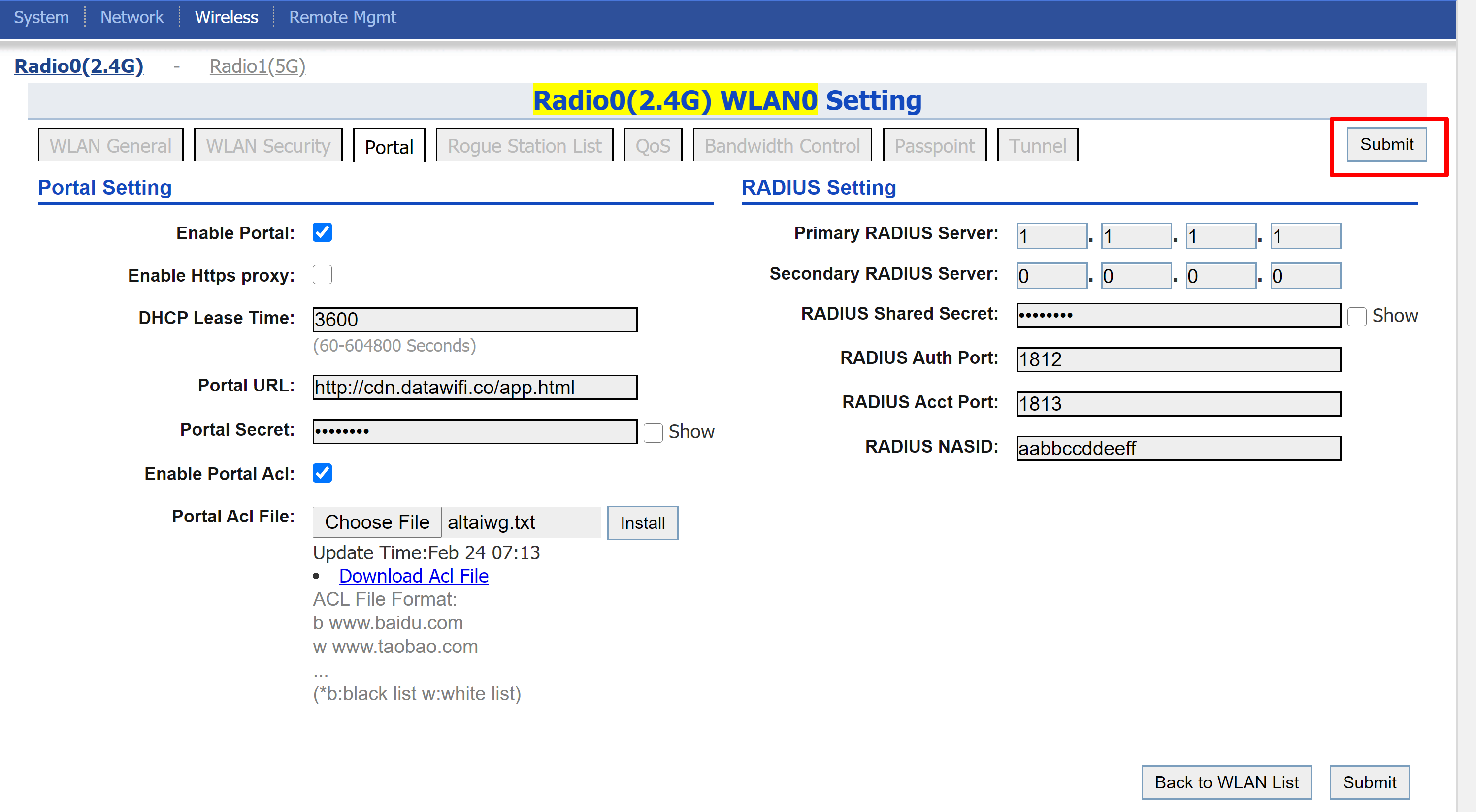
Task: Show the Portal Secret password
Action: [653, 432]
